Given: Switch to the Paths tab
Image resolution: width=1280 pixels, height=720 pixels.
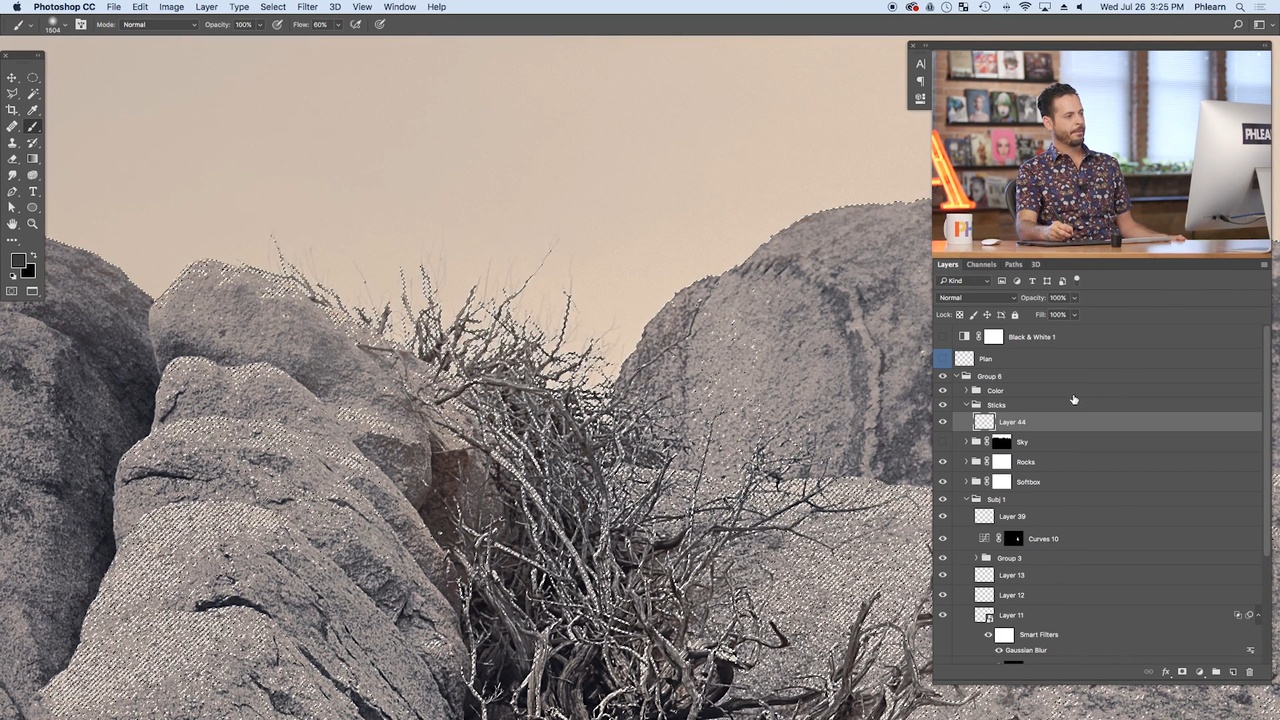Looking at the screenshot, I should [1013, 265].
